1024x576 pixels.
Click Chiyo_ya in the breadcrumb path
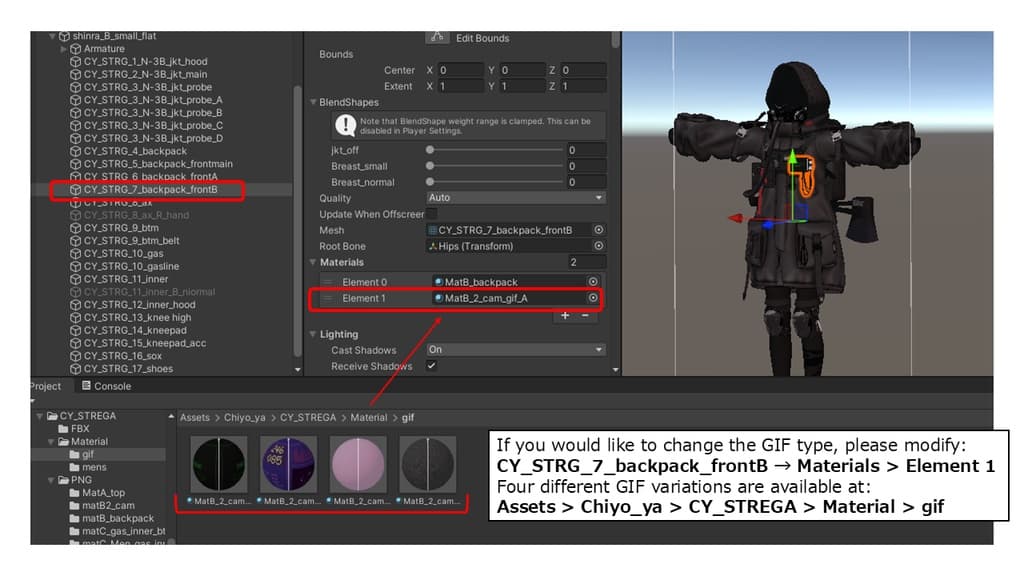[244, 417]
